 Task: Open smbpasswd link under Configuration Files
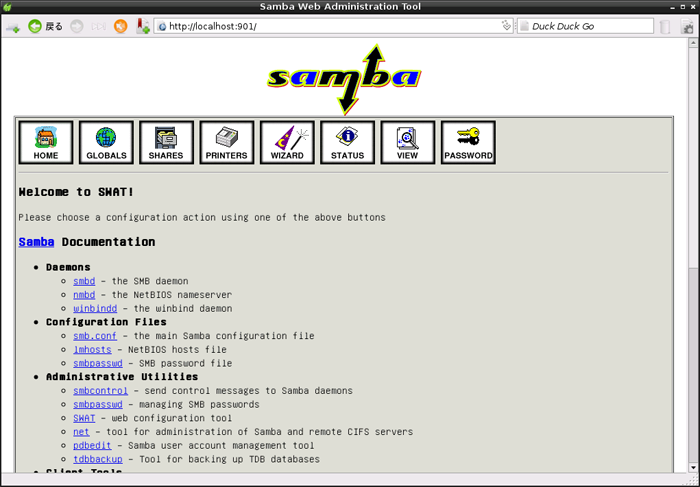click(x=98, y=363)
